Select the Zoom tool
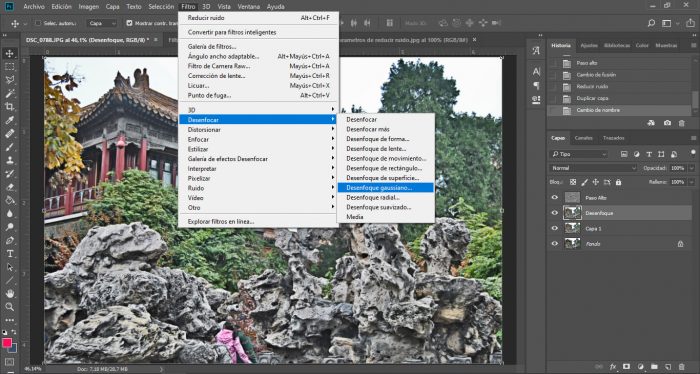Screen dimensions: 700x374 coord(9,307)
